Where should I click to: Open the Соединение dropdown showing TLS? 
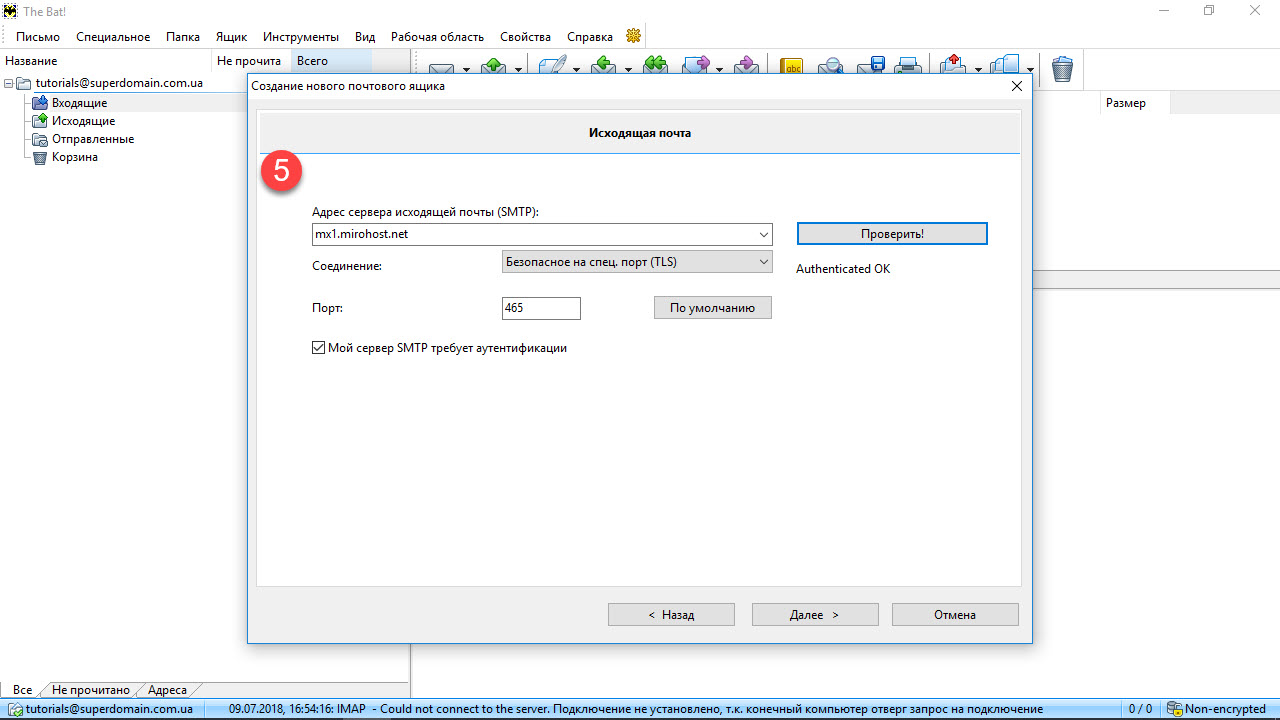(x=637, y=262)
